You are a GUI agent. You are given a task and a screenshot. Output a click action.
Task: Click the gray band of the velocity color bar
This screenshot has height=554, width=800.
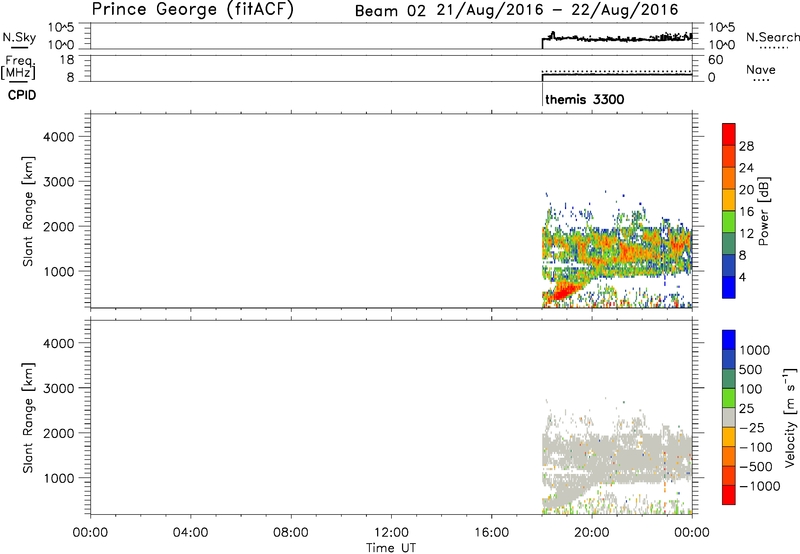pos(729,417)
